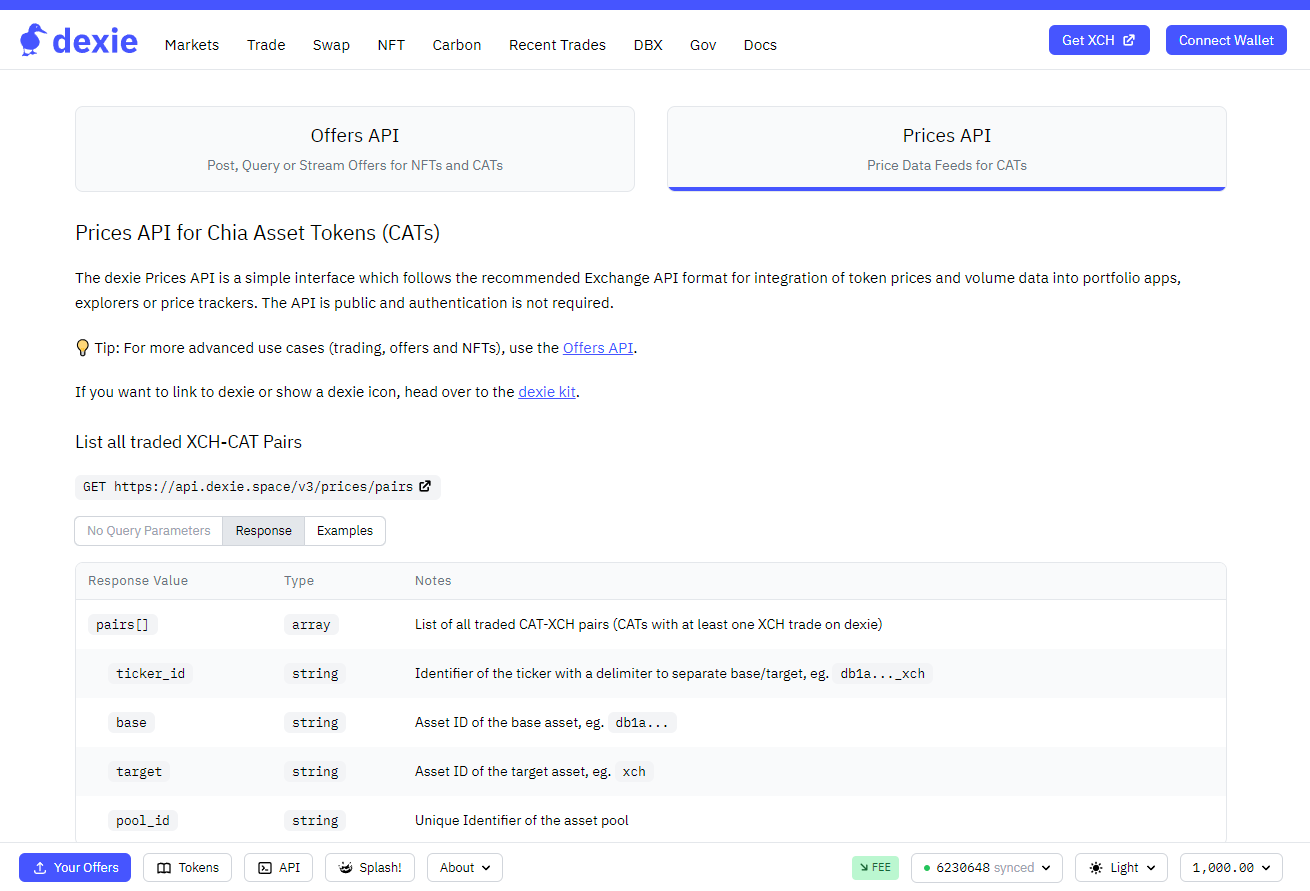Viewport: 1310px width, 891px height.
Task: Open the Swap page
Action: point(331,45)
